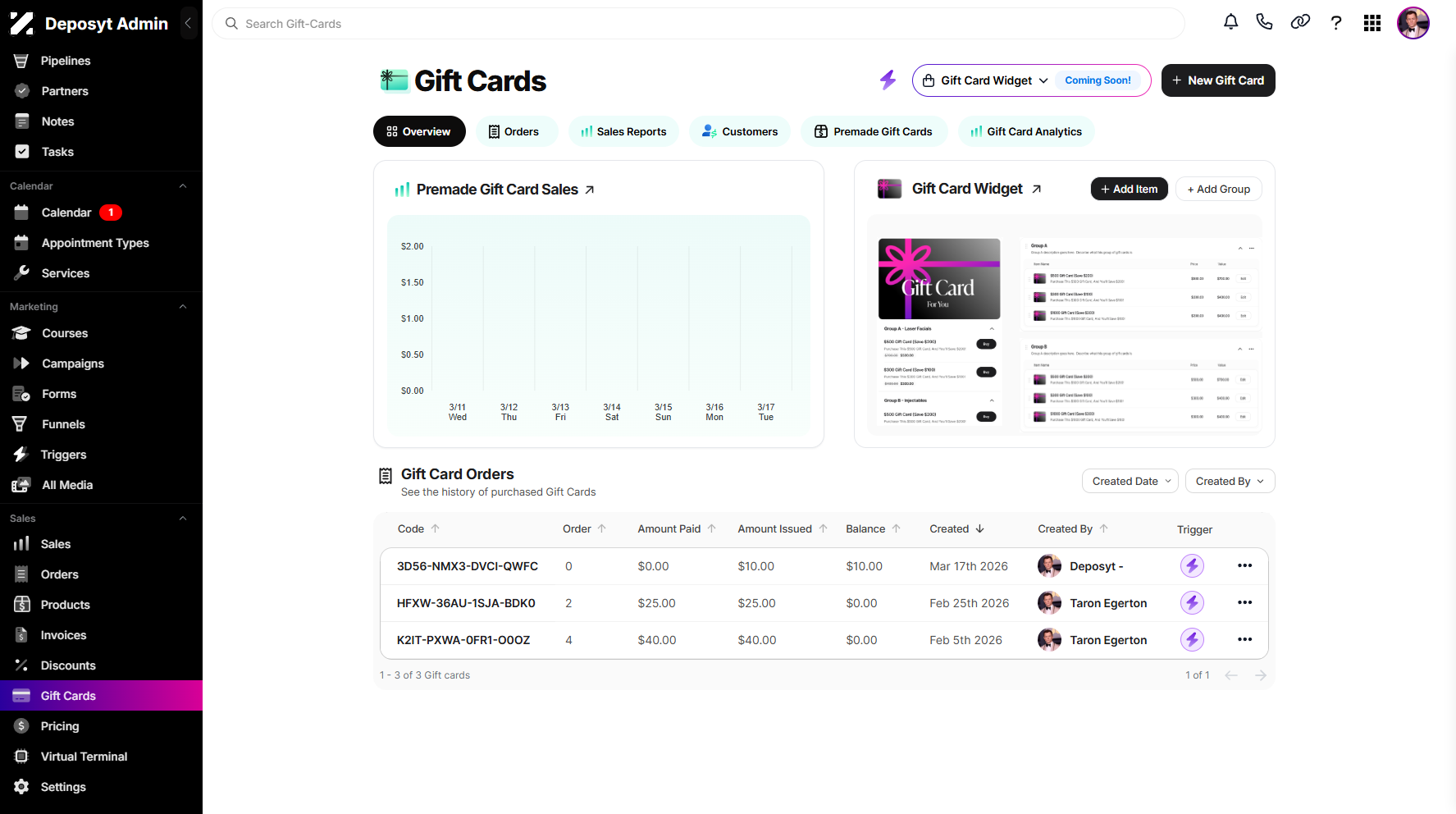Image resolution: width=1456 pixels, height=814 pixels.
Task: Open the Created Date filter dropdown
Action: 1130,481
